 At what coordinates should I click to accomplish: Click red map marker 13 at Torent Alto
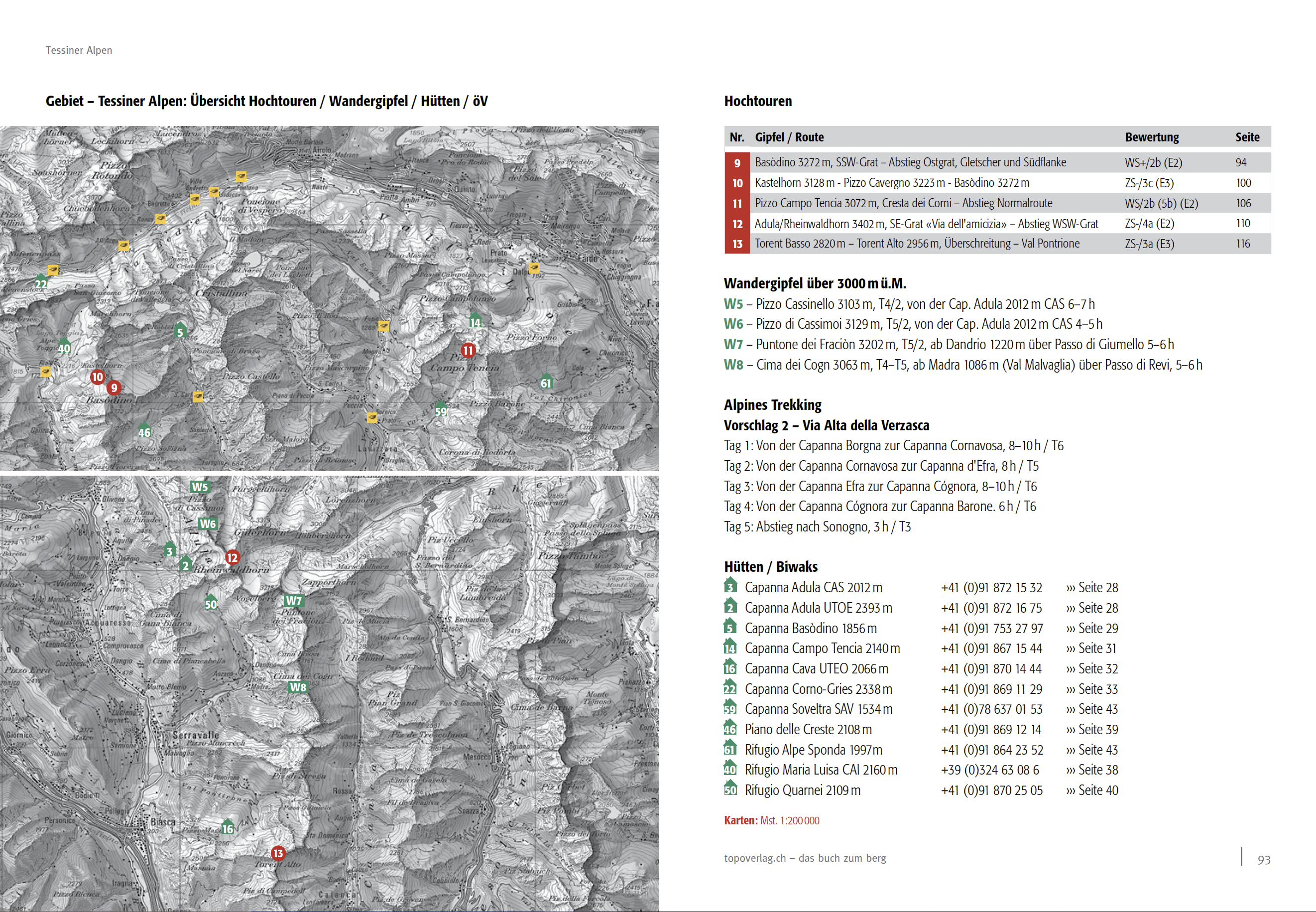click(278, 854)
